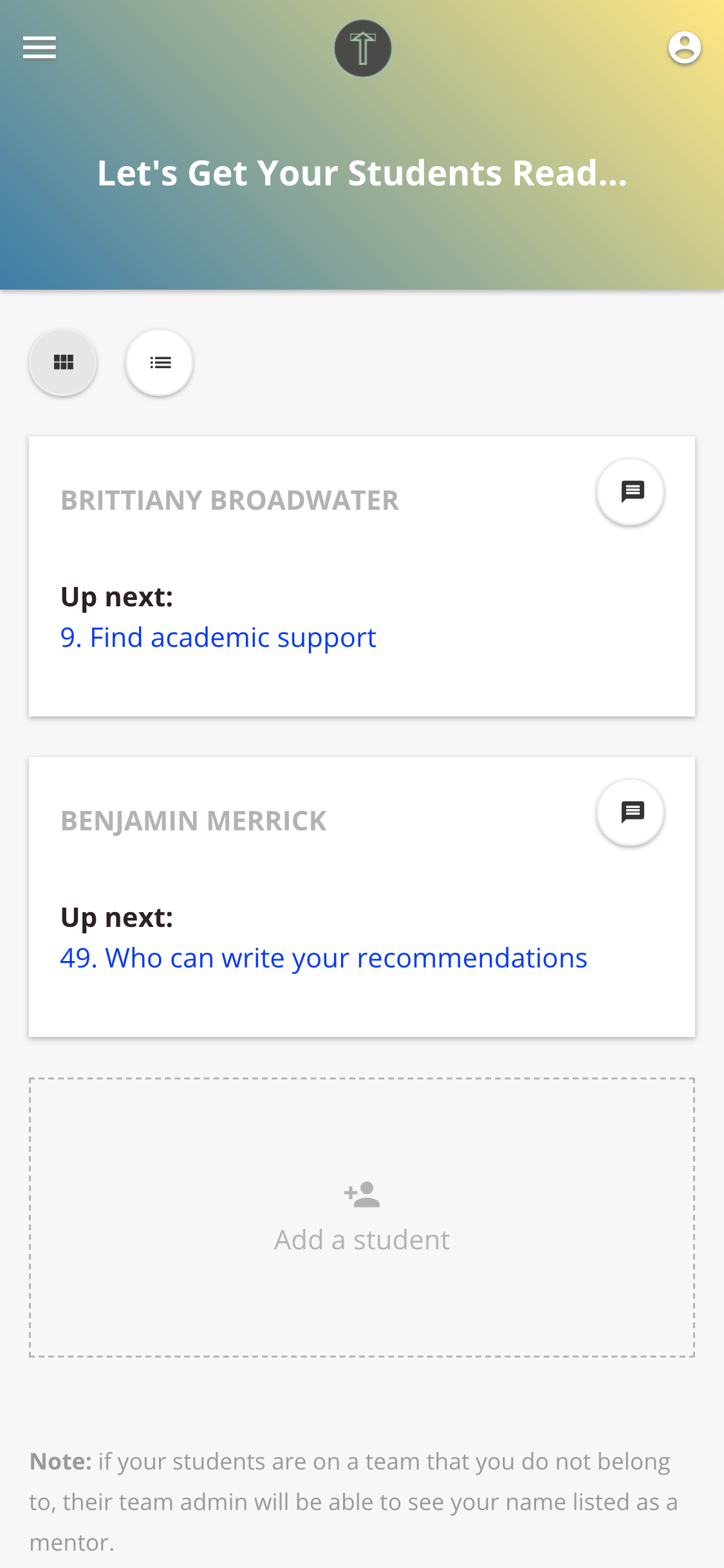Select the Brittiany Broadwater student name
The image size is (724, 1568).
(230, 501)
